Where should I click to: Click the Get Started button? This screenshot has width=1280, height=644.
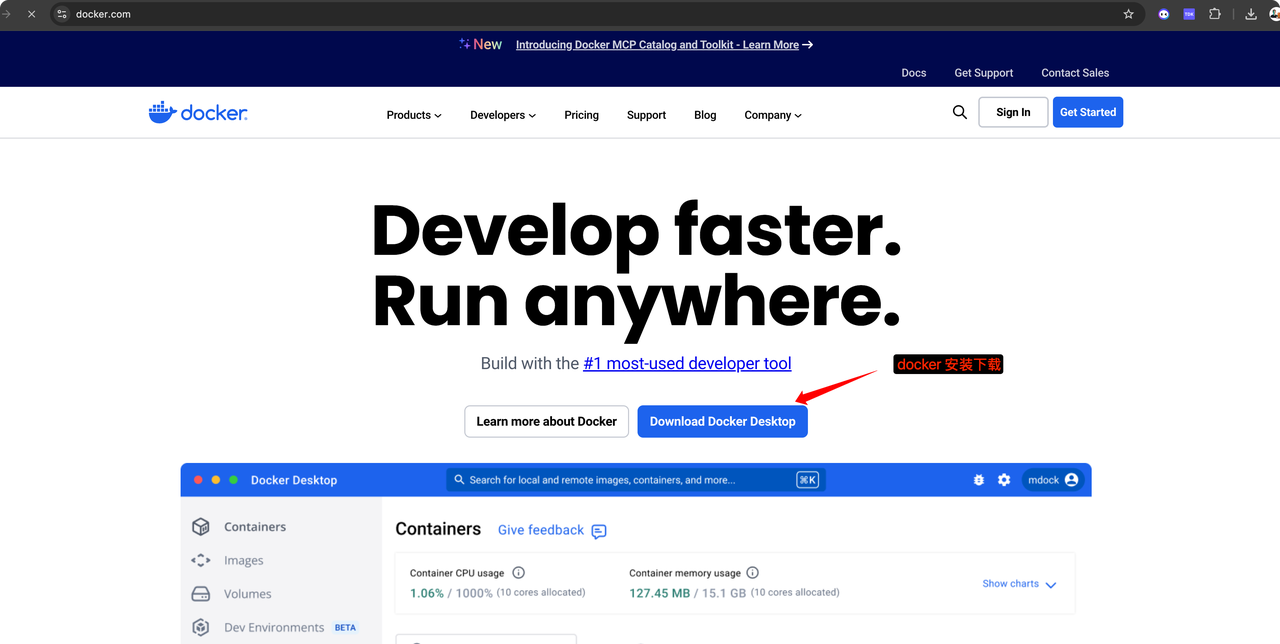point(1088,112)
